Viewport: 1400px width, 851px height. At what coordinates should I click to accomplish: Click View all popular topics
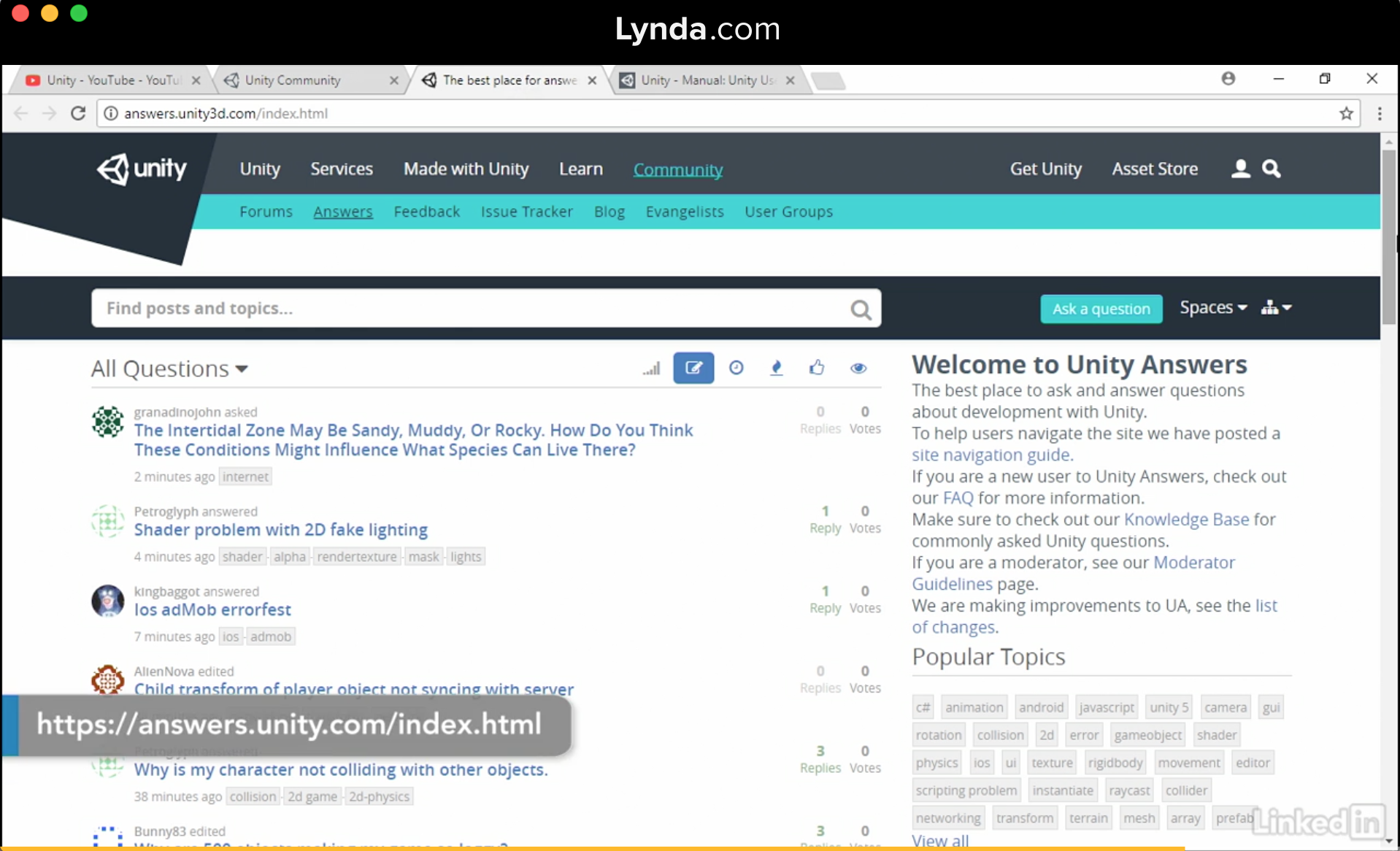(x=940, y=841)
